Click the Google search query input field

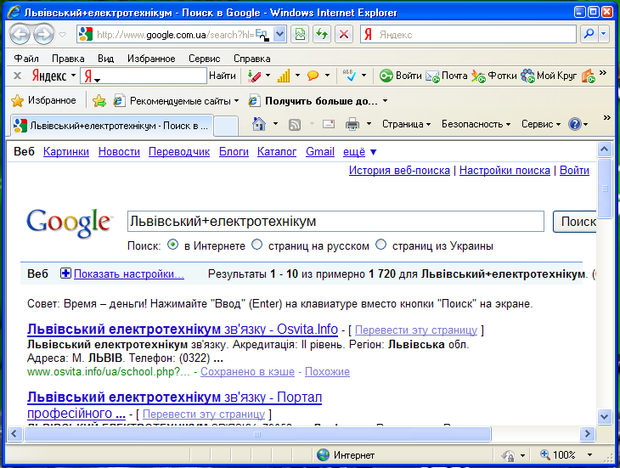click(x=336, y=221)
